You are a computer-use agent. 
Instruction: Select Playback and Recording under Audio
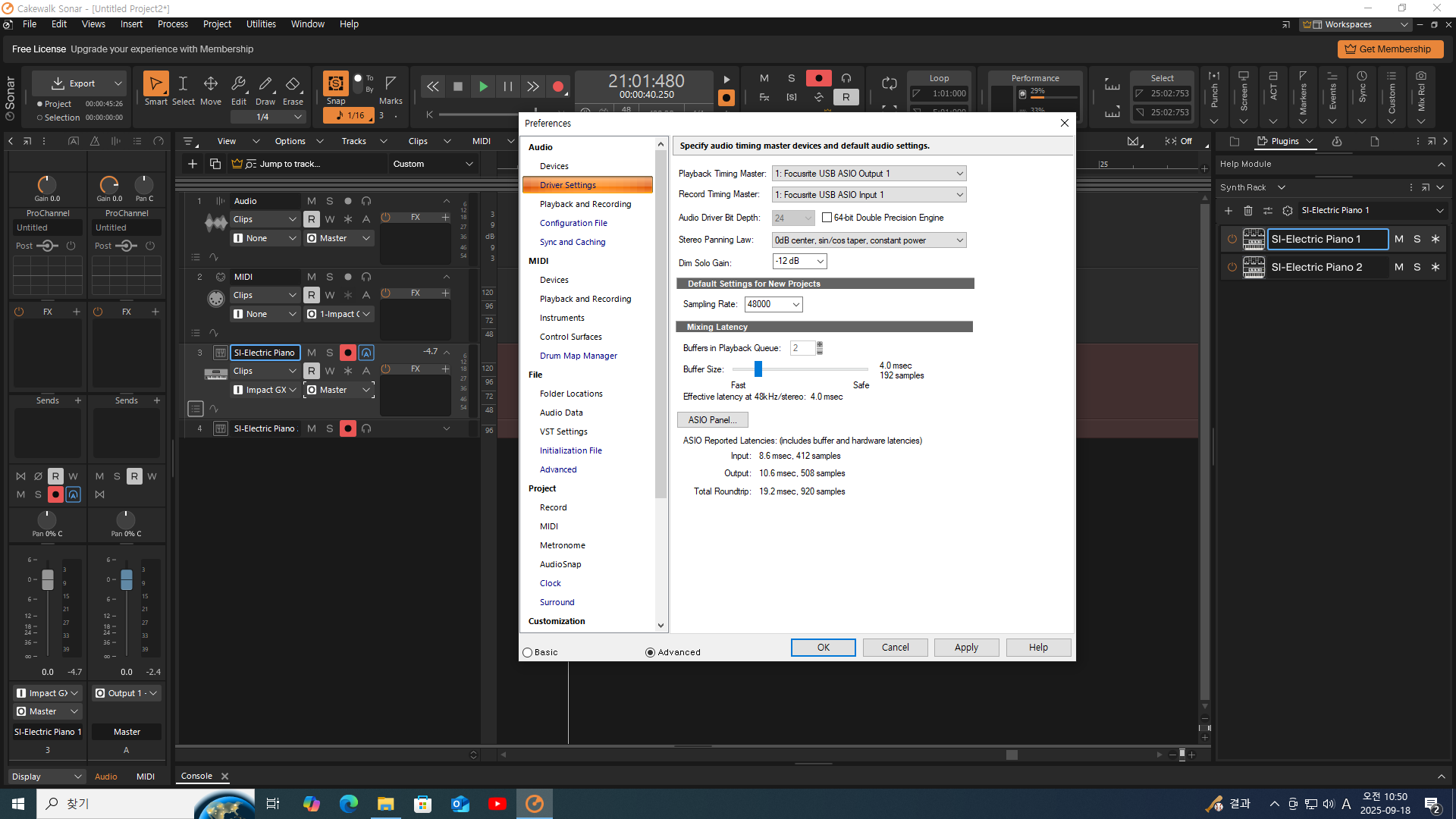585,204
